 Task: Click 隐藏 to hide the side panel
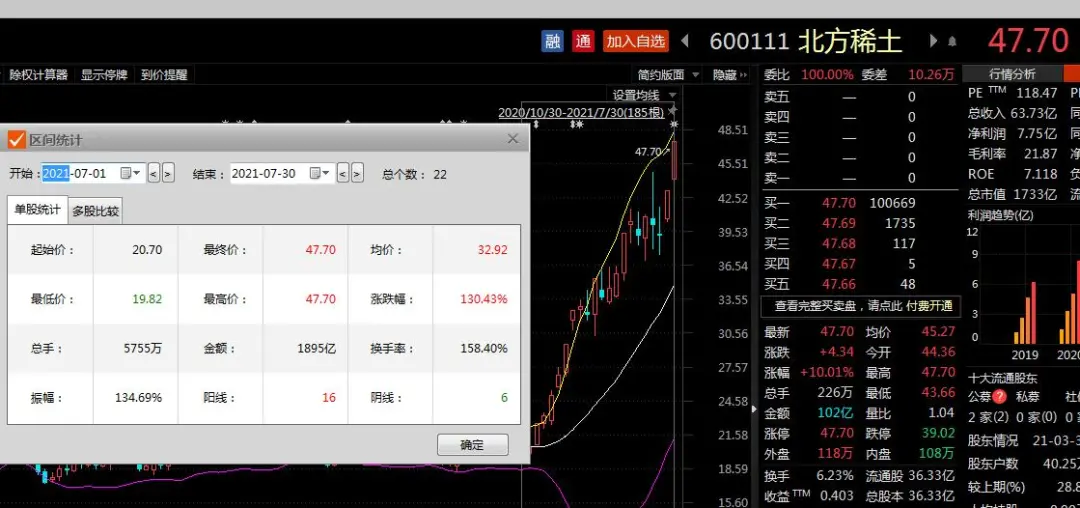tap(729, 75)
